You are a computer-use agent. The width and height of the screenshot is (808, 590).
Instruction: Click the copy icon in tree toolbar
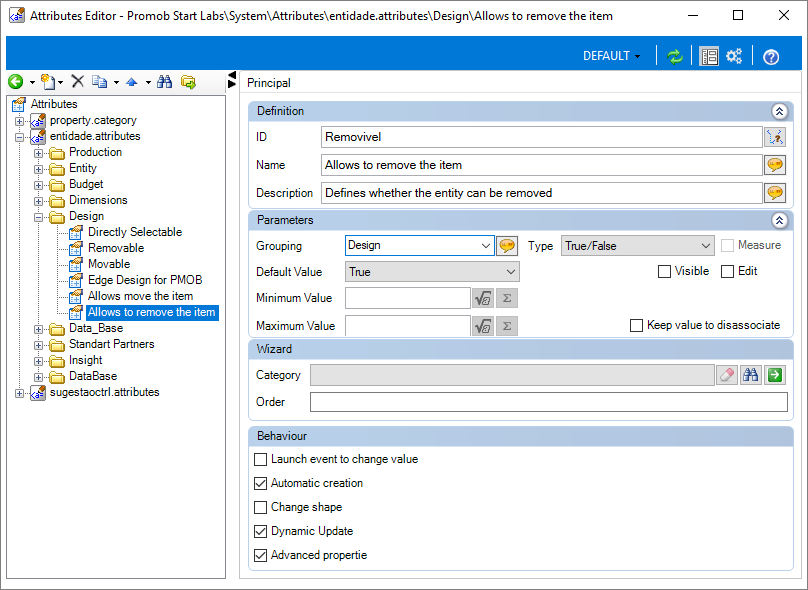click(99, 81)
